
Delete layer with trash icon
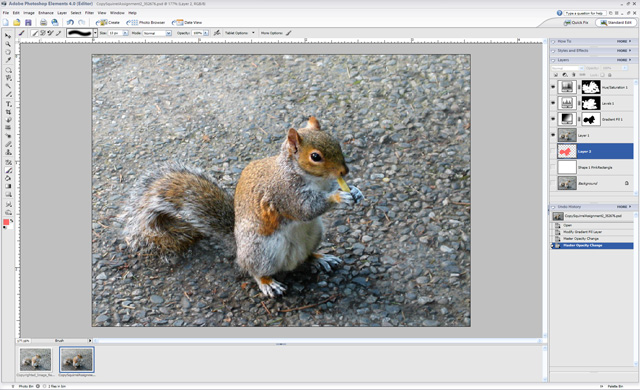click(573, 75)
